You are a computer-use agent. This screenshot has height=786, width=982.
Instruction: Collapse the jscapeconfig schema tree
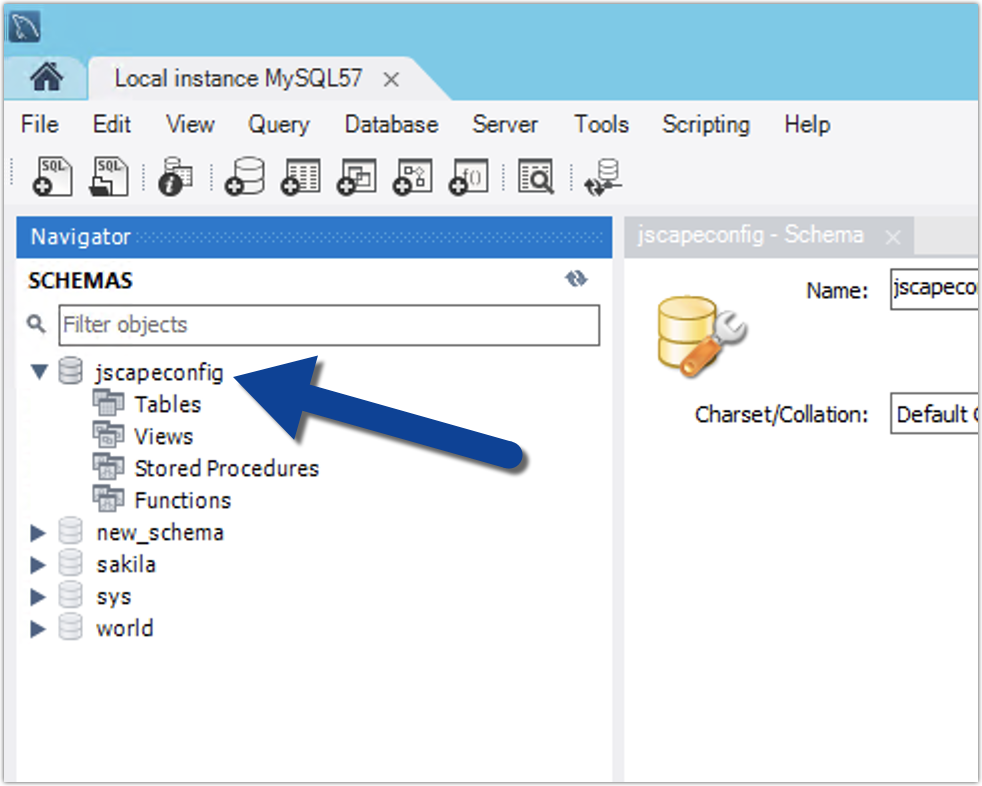(x=37, y=372)
